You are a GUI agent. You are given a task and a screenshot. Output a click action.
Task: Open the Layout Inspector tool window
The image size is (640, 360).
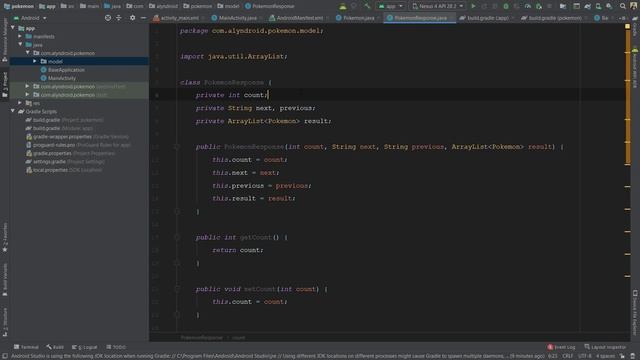coord(605,347)
